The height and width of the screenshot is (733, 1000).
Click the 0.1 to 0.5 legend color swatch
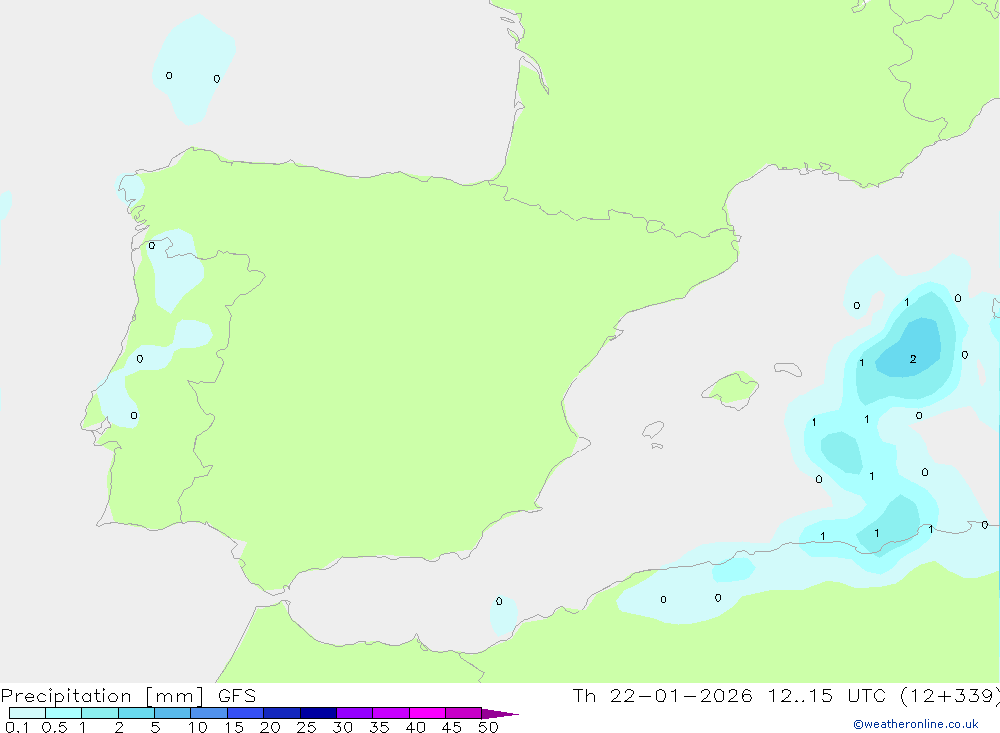point(27,713)
